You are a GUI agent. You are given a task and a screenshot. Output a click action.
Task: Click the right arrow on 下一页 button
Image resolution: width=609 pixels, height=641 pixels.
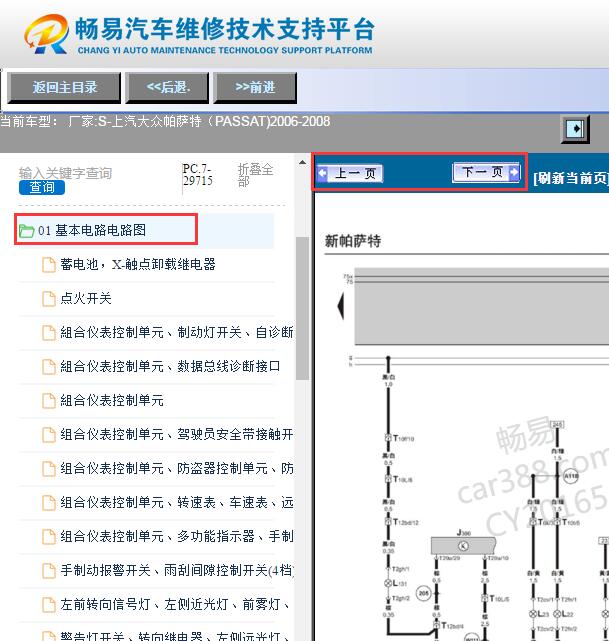tap(514, 172)
